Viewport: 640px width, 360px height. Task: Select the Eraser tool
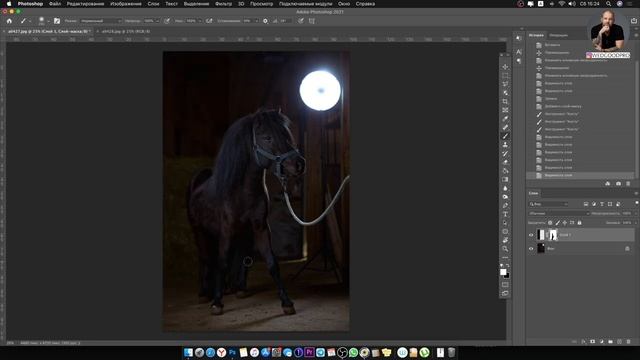tap(505, 162)
